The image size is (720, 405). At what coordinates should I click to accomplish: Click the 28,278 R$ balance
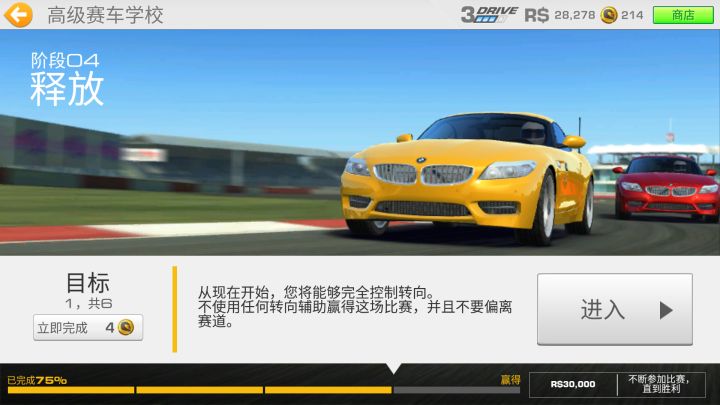[574, 15]
